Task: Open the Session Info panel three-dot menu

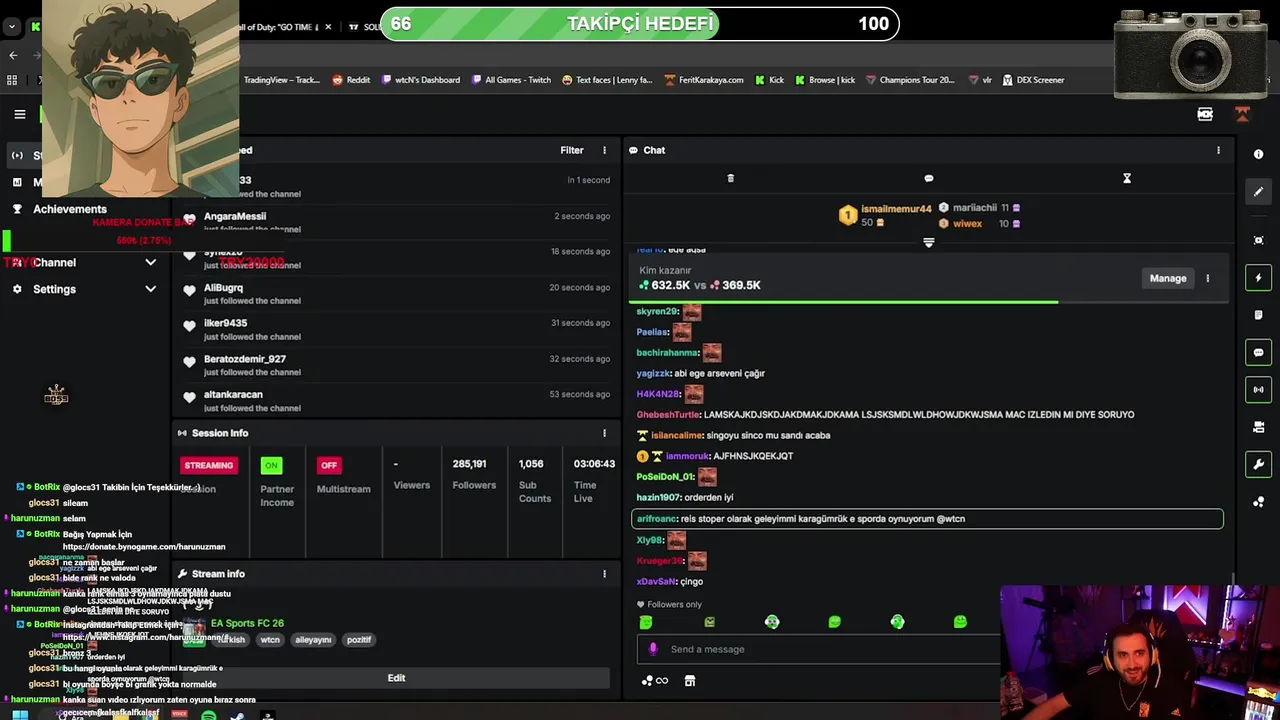Action: click(x=604, y=433)
